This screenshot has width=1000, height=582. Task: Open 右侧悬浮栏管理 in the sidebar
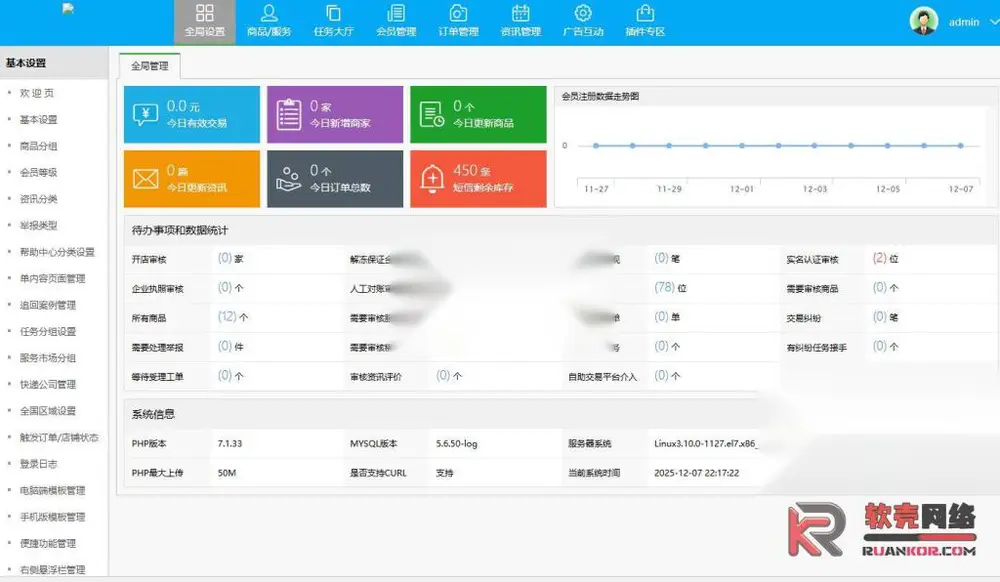(x=52, y=570)
